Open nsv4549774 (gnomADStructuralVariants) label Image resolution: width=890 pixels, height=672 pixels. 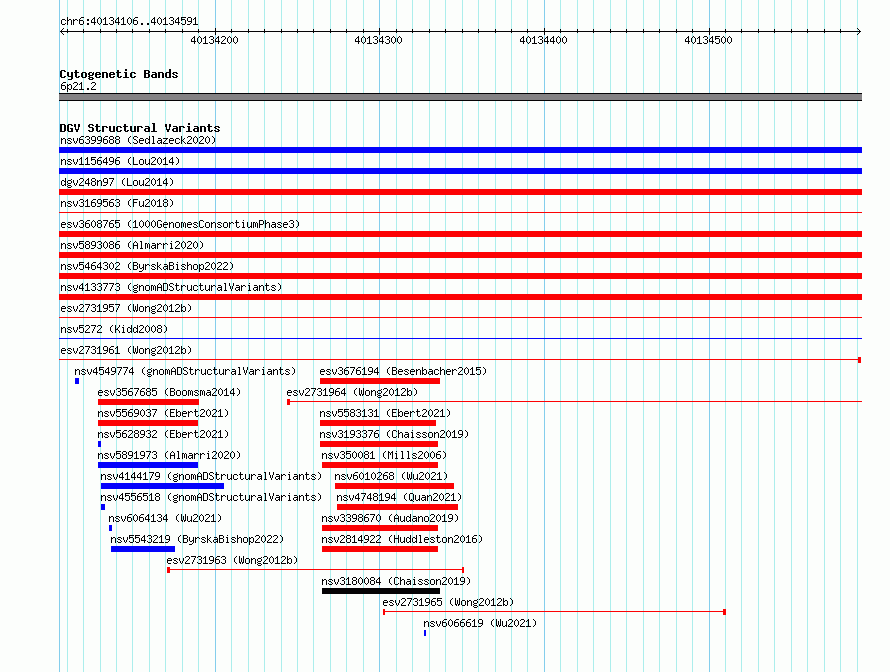tap(185, 371)
